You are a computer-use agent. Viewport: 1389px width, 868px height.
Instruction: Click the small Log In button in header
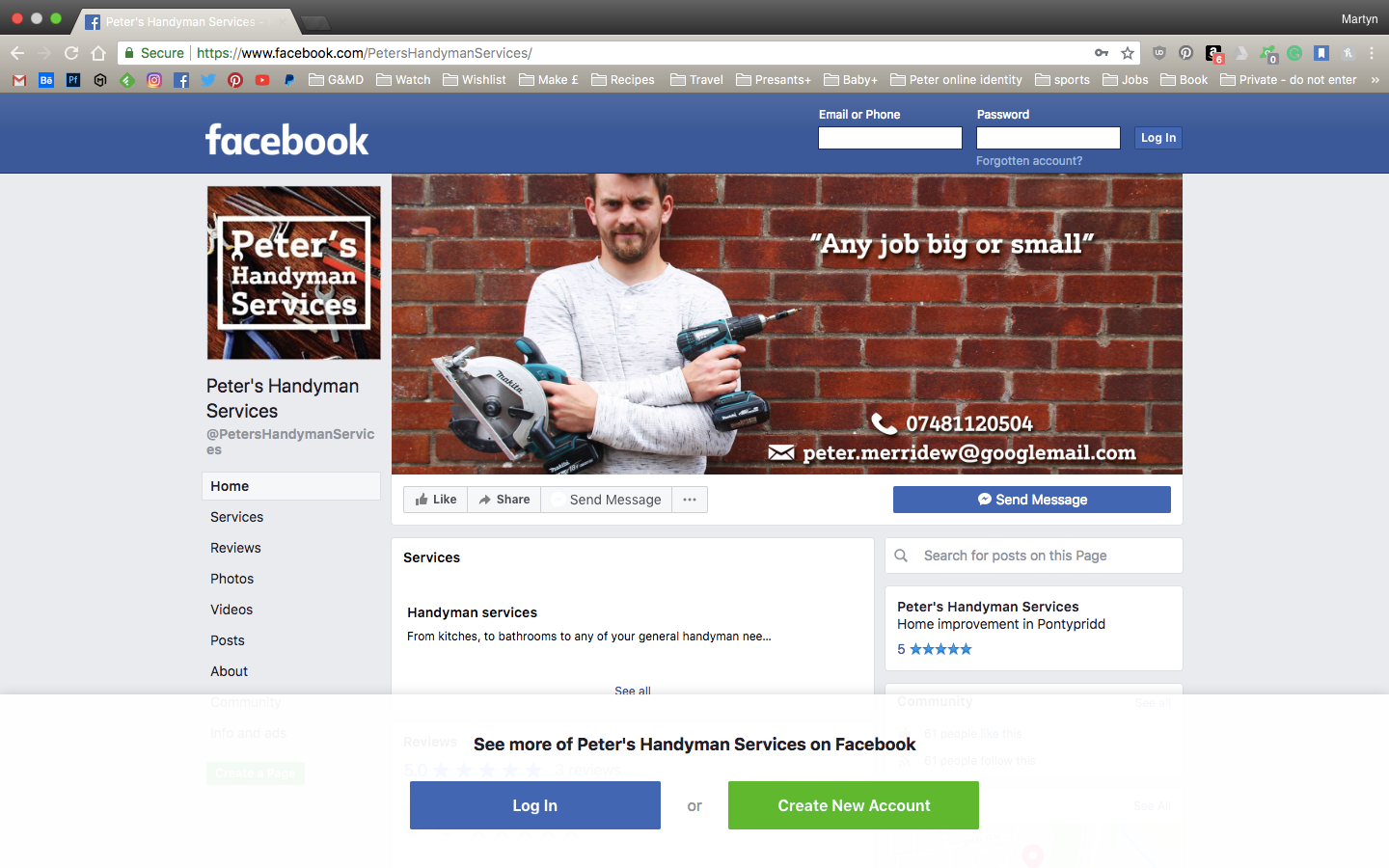(x=1158, y=138)
